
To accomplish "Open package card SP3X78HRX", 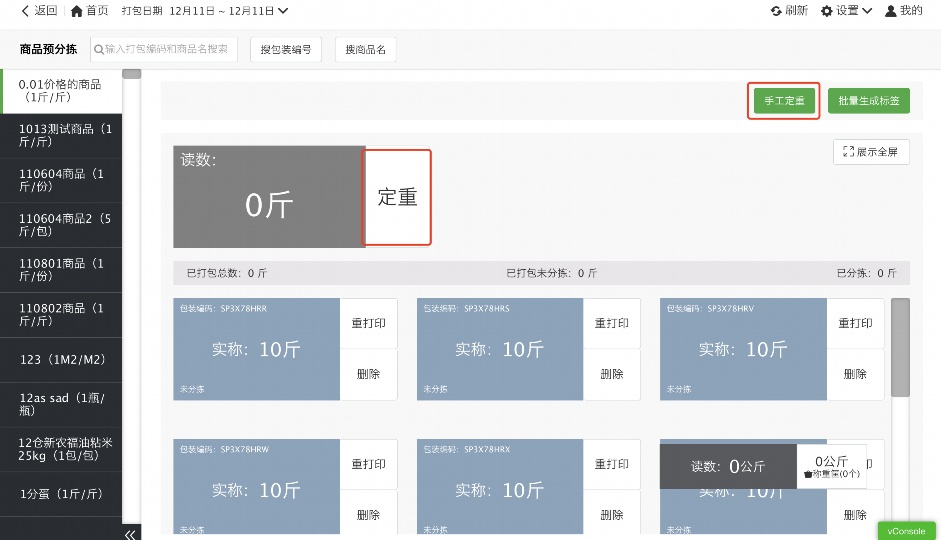I will click(x=500, y=487).
